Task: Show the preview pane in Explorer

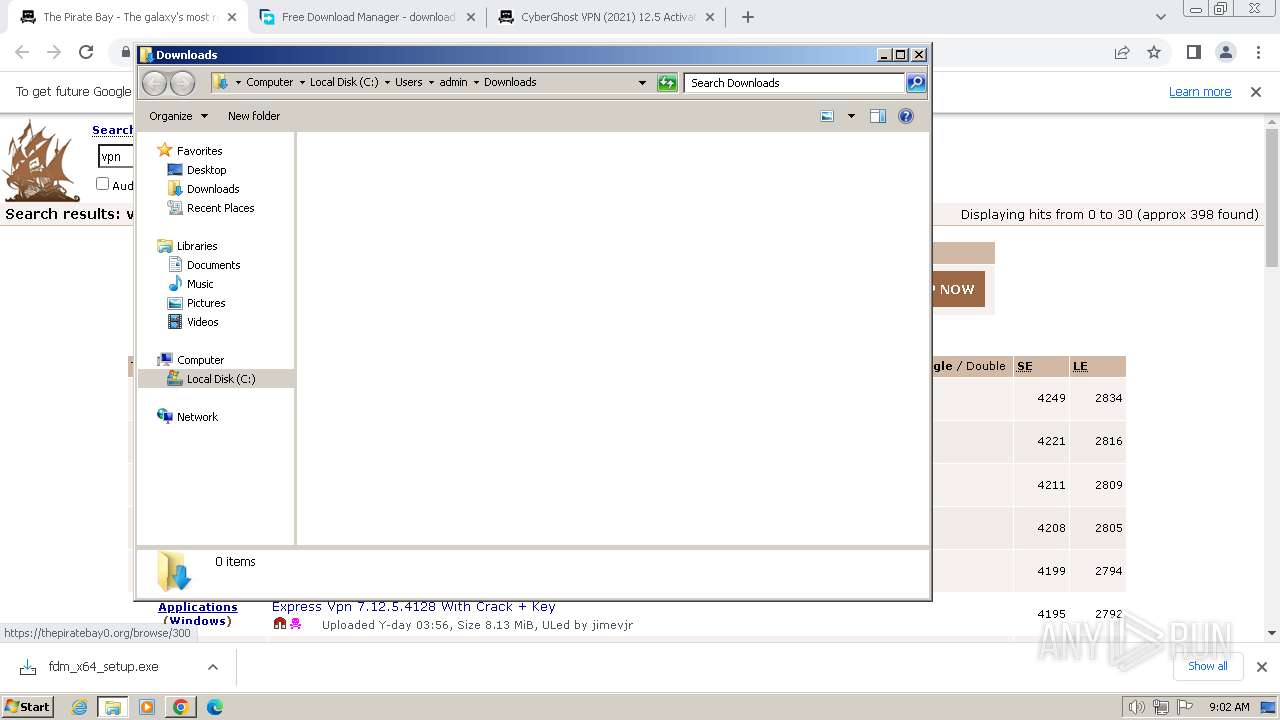Action: (x=878, y=116)
